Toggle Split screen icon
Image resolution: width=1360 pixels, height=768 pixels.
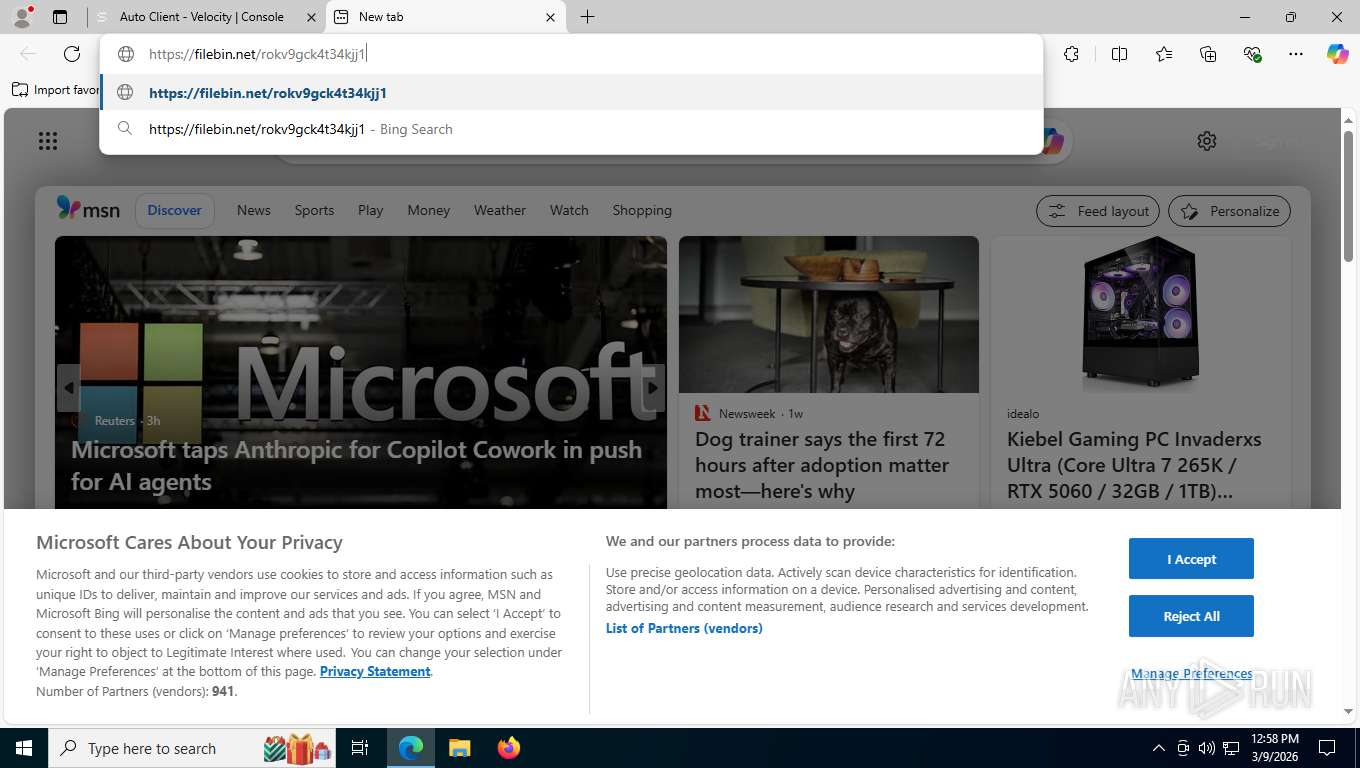click(1119, 54)
